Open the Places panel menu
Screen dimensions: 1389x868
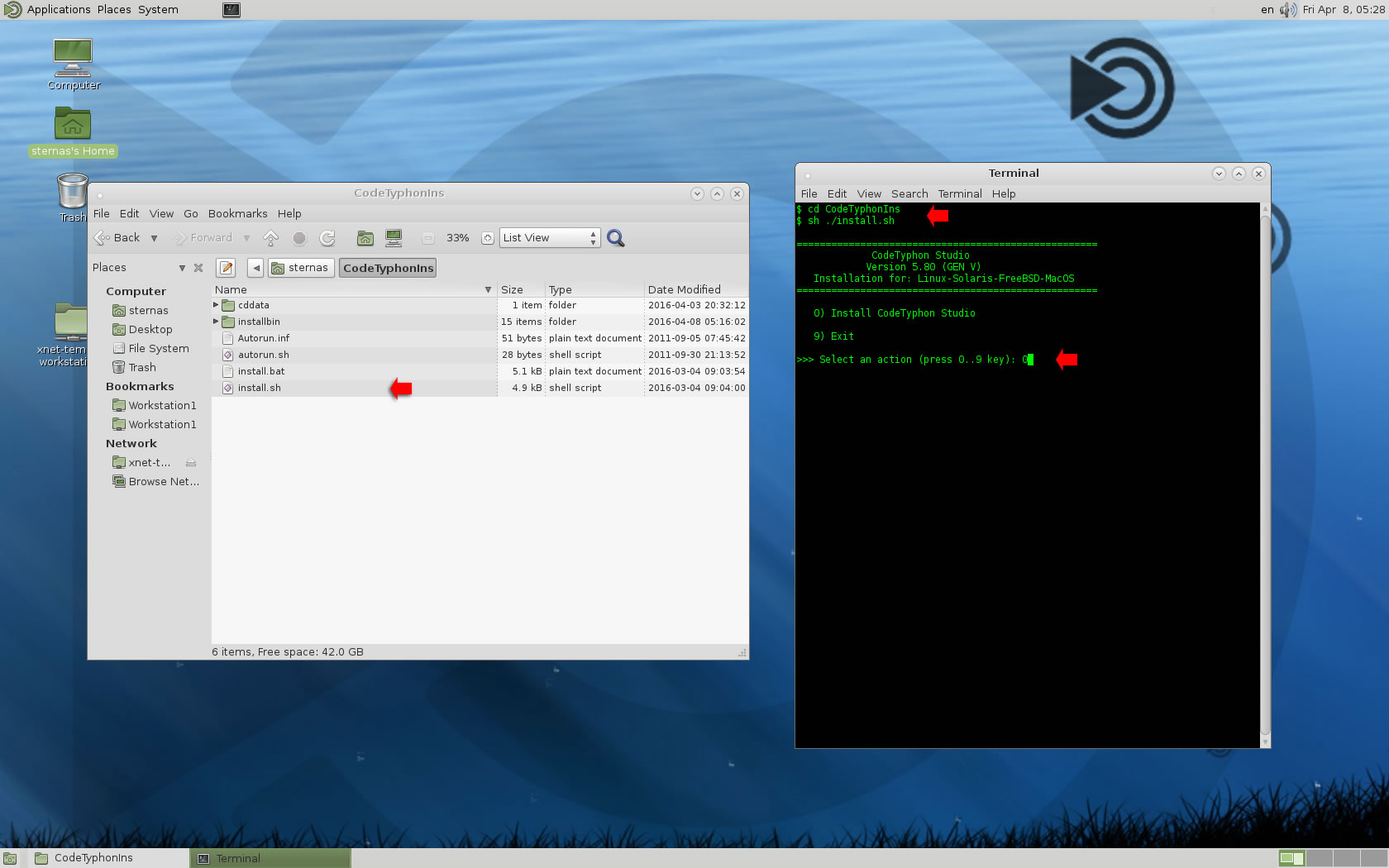point(114,10)
